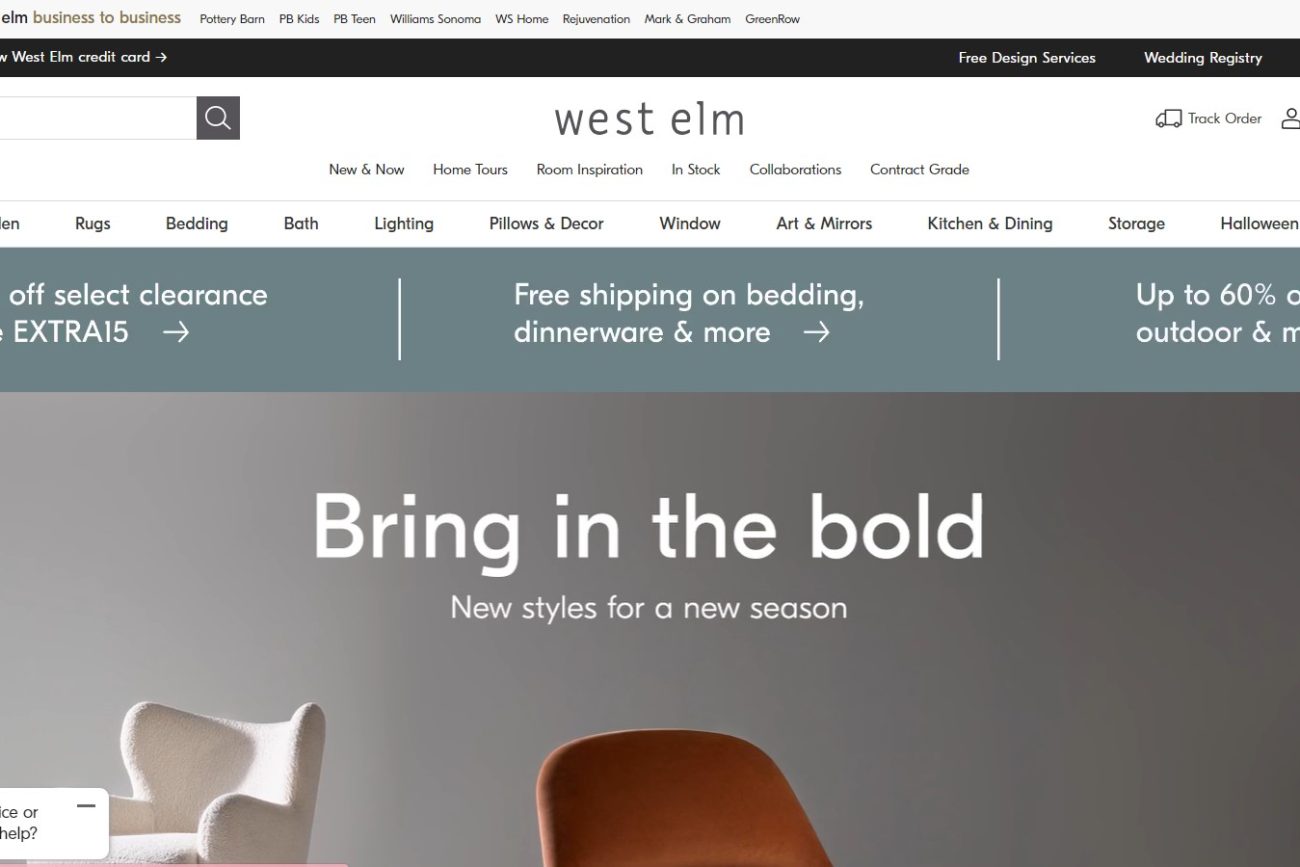Click the Bring in the bold hero image
The width and height of the screenshot is (1300, 867).
pyautogui.click(x=650, y=629)
